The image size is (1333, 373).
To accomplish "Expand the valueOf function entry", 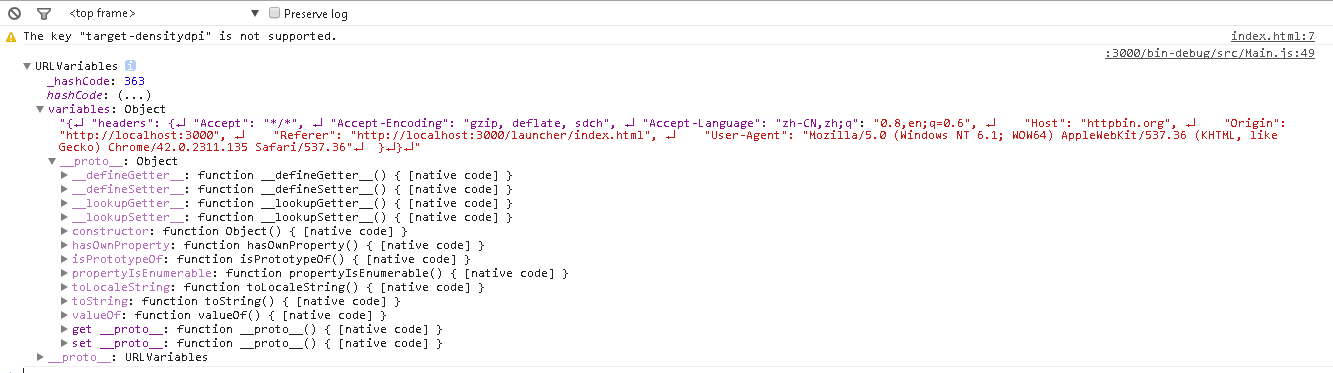I will tap(65, 315).
